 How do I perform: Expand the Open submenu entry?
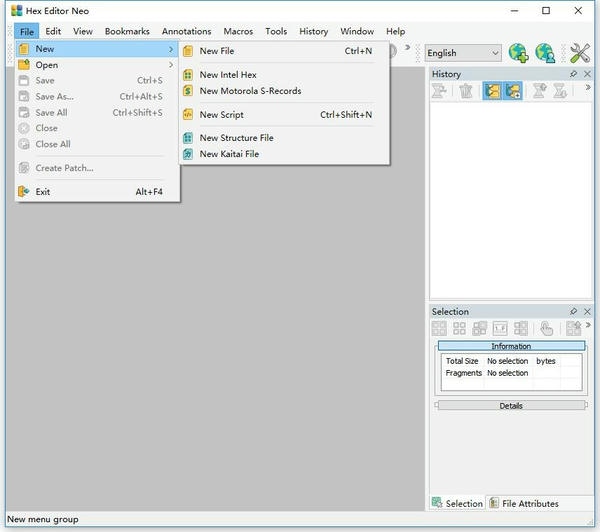click(x=96, y=65)
